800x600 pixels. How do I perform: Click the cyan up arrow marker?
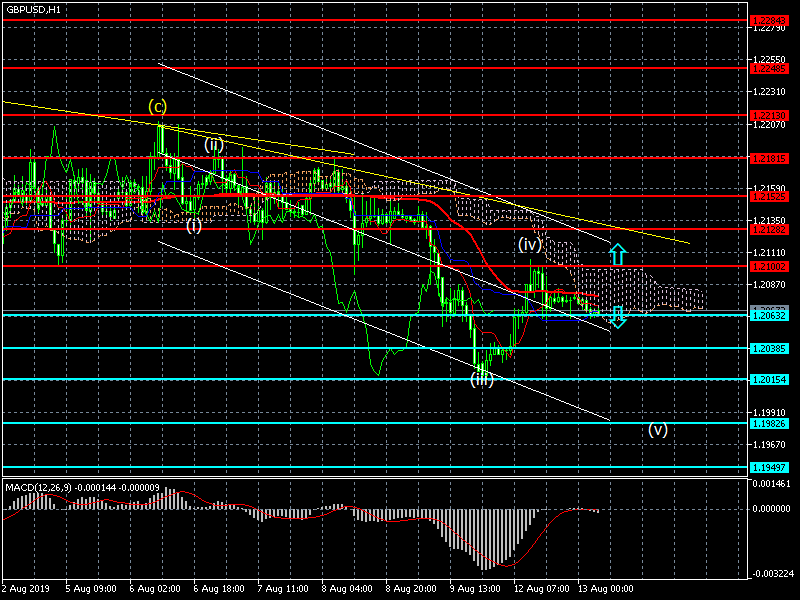coord(618,254)
